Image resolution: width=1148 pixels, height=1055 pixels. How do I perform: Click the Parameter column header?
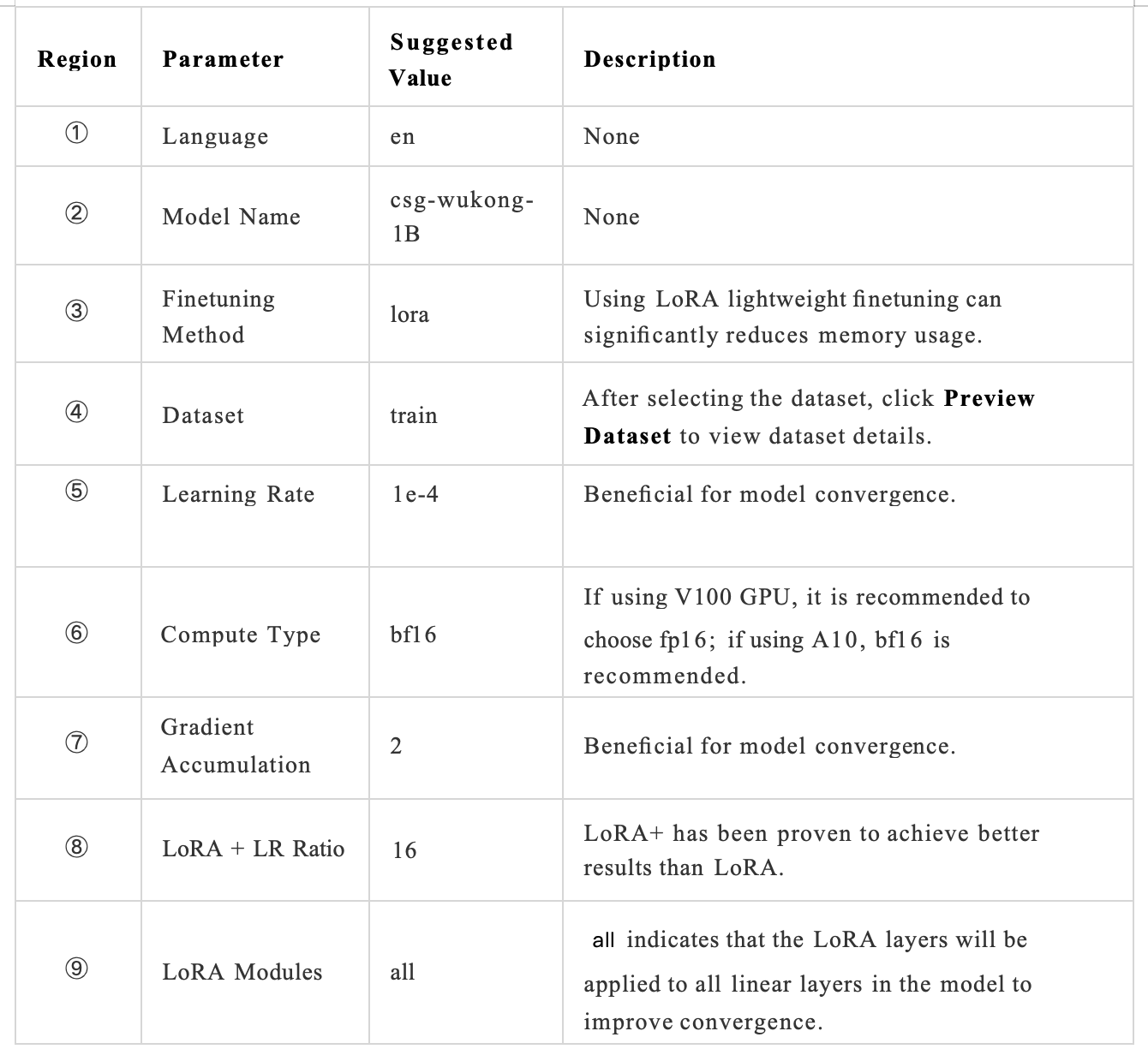click(223, 59)
